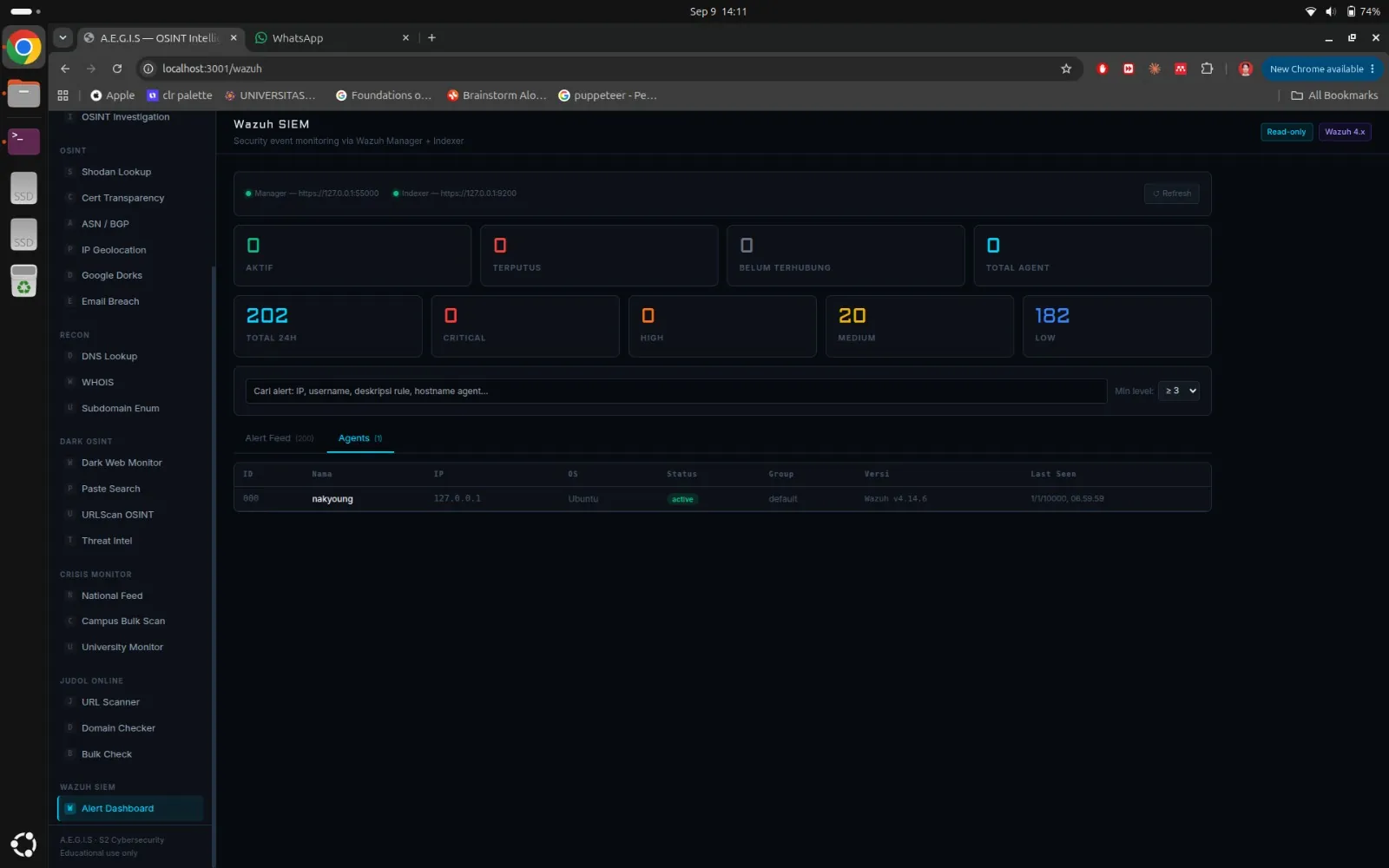Open the volume indicator in system tray
This screenshot has height=868, width=1389.
(x=1331, y=11)
